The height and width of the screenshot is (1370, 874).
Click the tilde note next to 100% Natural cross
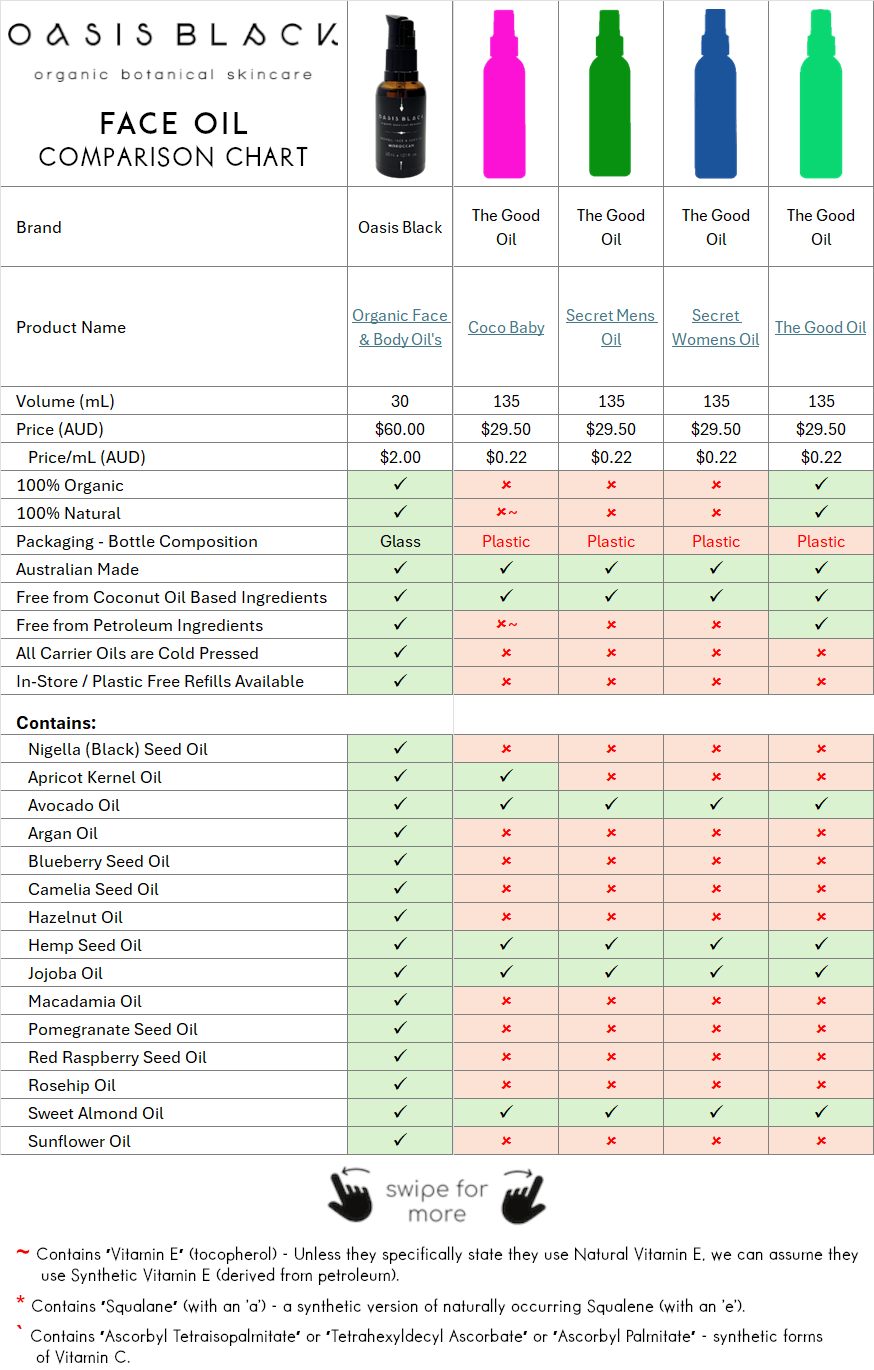(x=513, y=513)
